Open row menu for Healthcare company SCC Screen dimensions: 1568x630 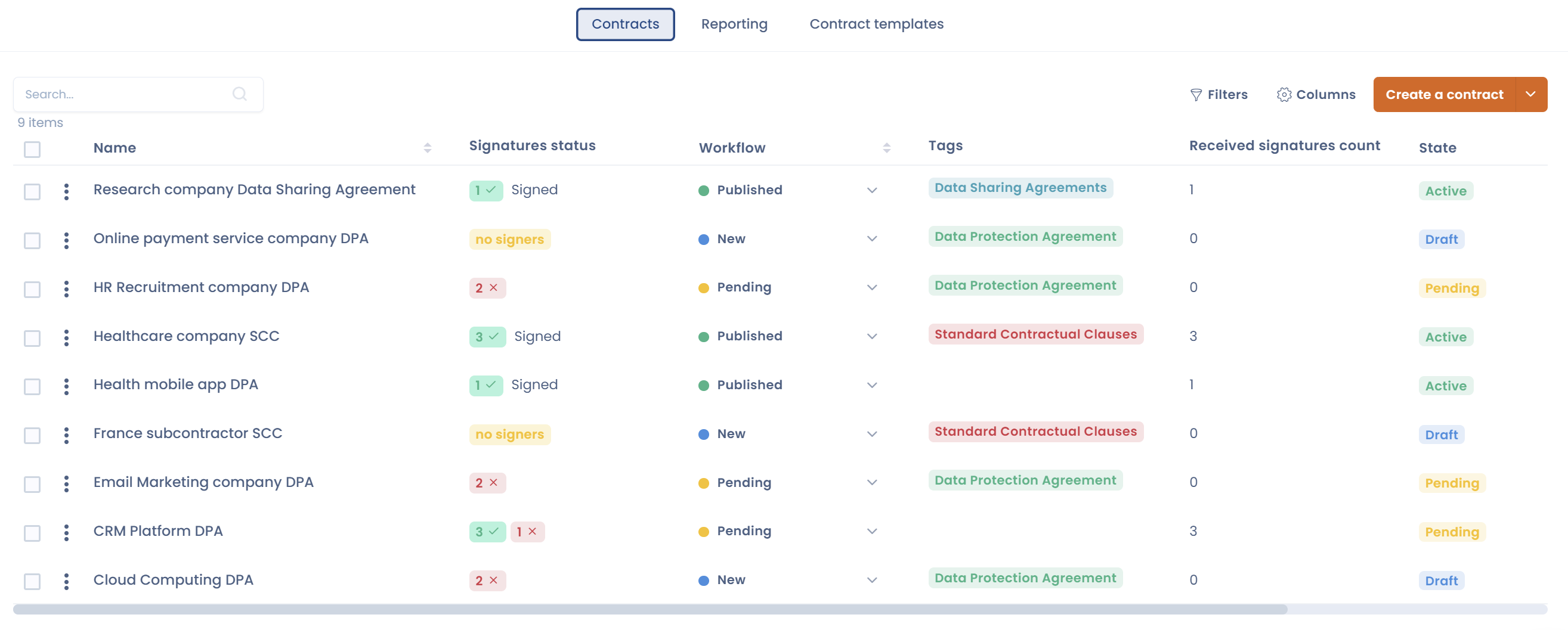click(x=66, y=337)
